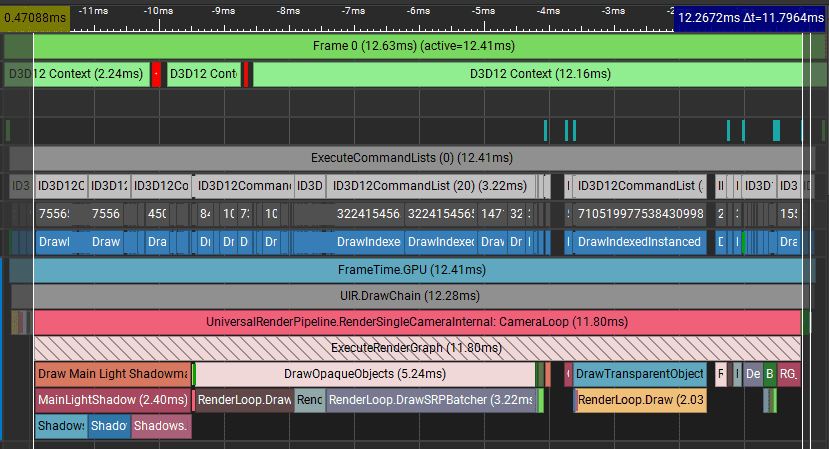The image size is (829, 449).
Task: Click the UIR.DrawChain (12.28ms) bar
Action: coord(410,296)
